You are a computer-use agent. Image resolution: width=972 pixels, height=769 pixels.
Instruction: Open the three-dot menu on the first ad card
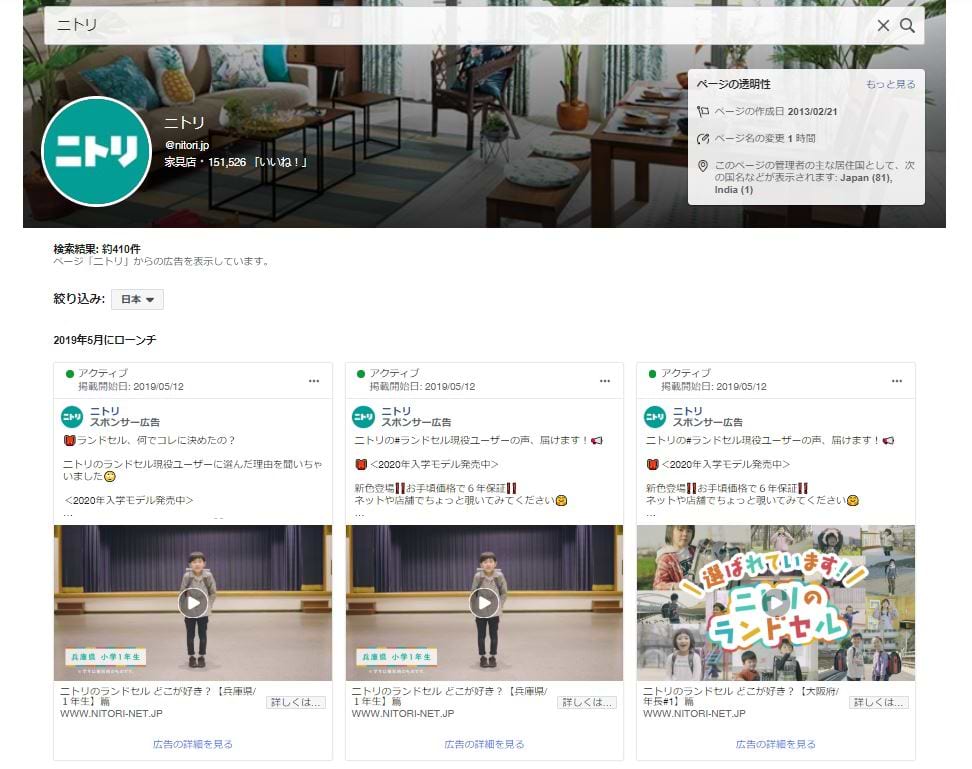(x=314, y=381)
